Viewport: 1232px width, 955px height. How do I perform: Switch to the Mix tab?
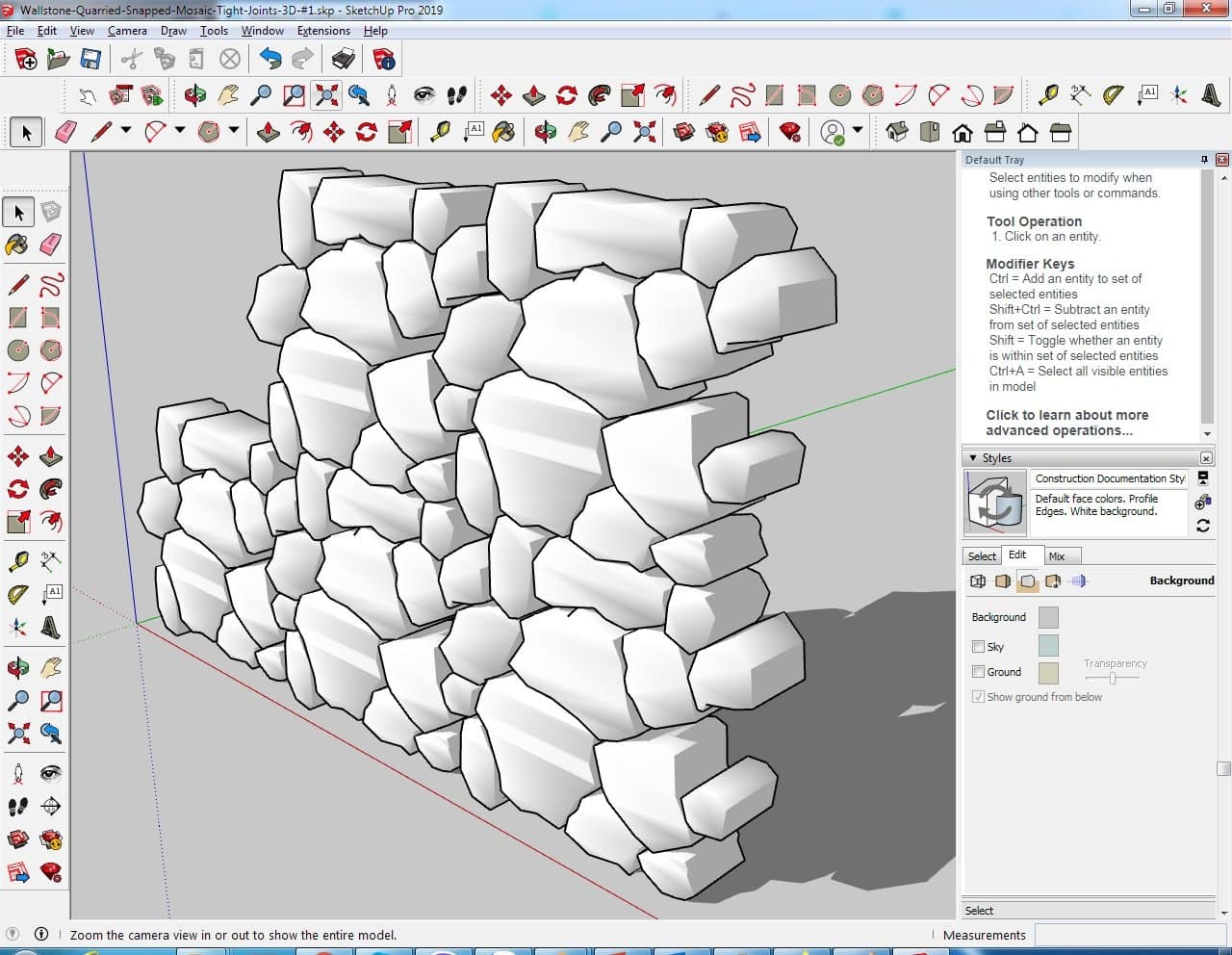(x=1057, y=556)
